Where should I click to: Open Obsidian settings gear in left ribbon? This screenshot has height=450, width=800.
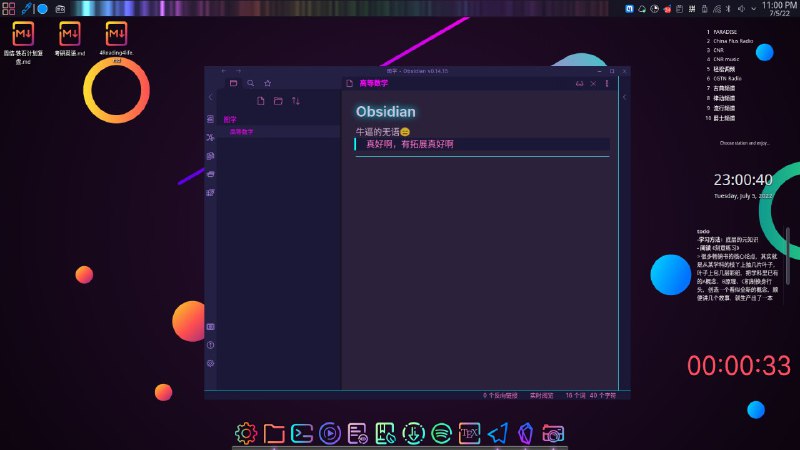coord(210,363)
